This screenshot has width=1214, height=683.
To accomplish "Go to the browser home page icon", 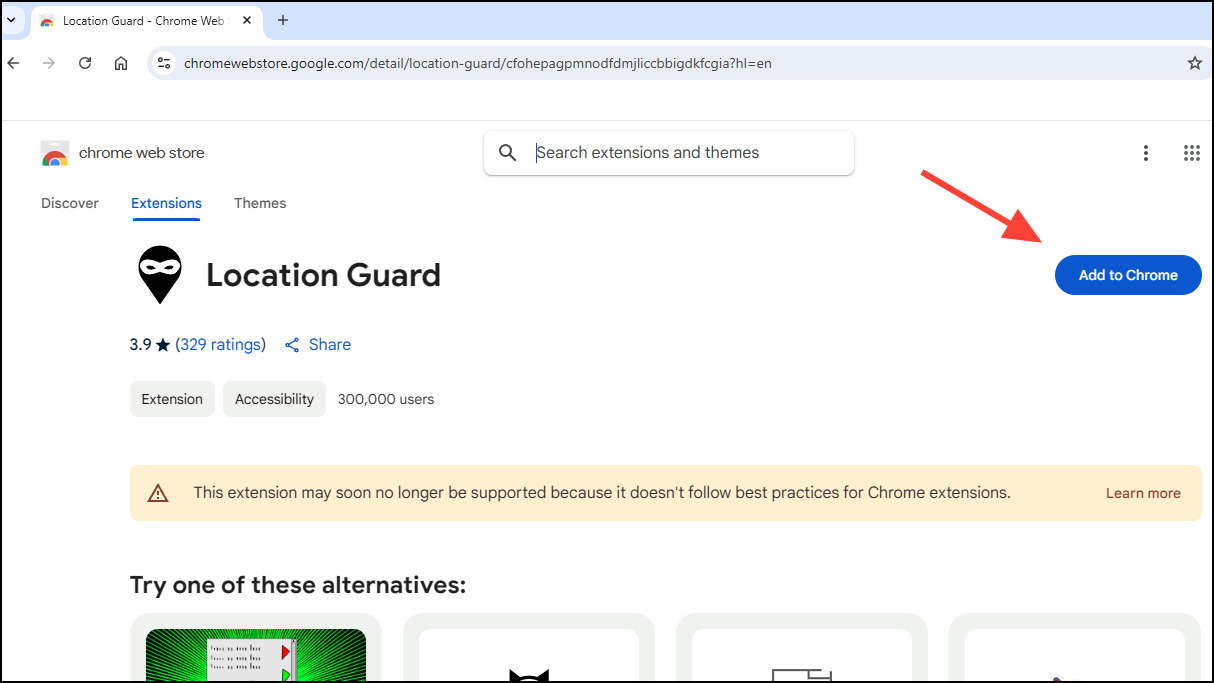I will point(121,63).
